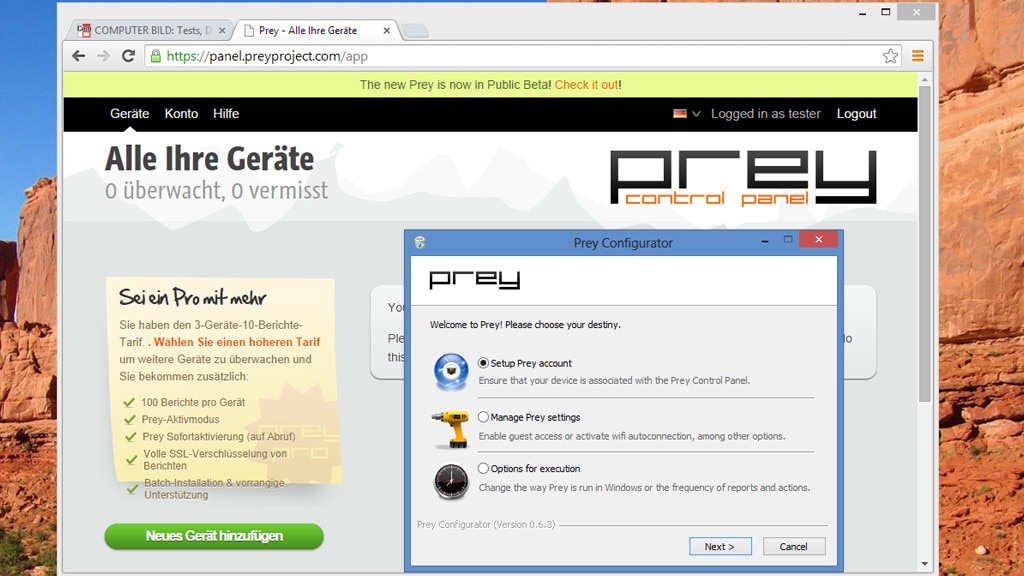The image size is (1024, 576).
Task: Click the blue globe Setup account icon
Action: [451, 372]
